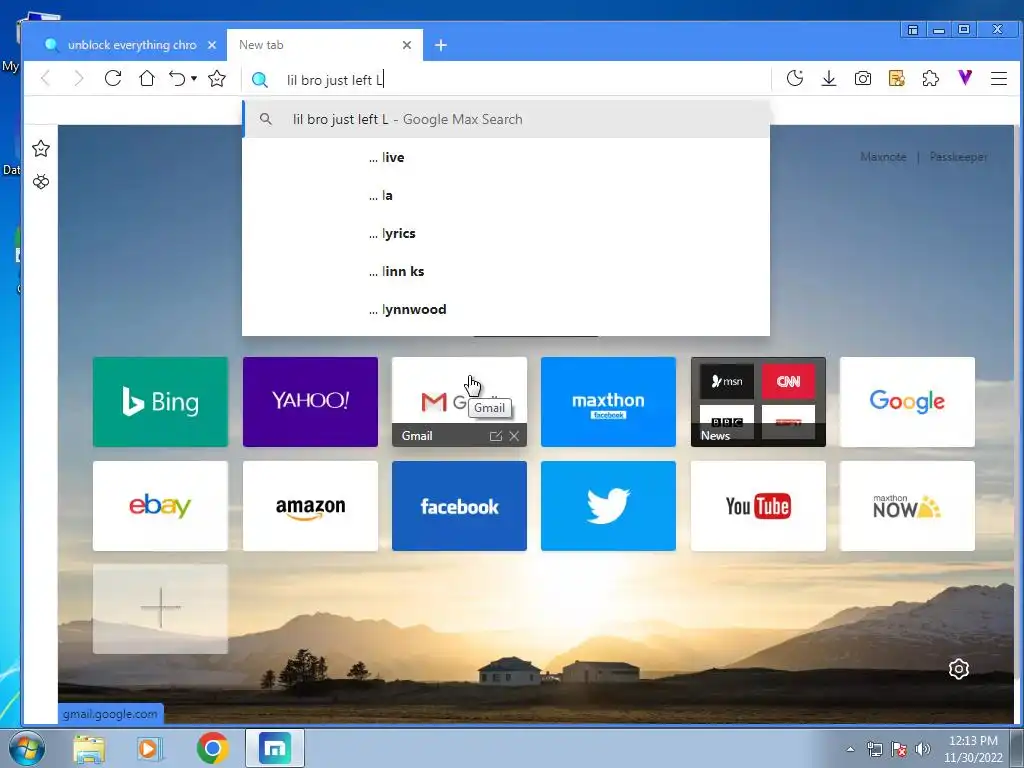This screenshot has width=1024, height=768.
Task: Open MSN in the News tile
Action: 727,381
